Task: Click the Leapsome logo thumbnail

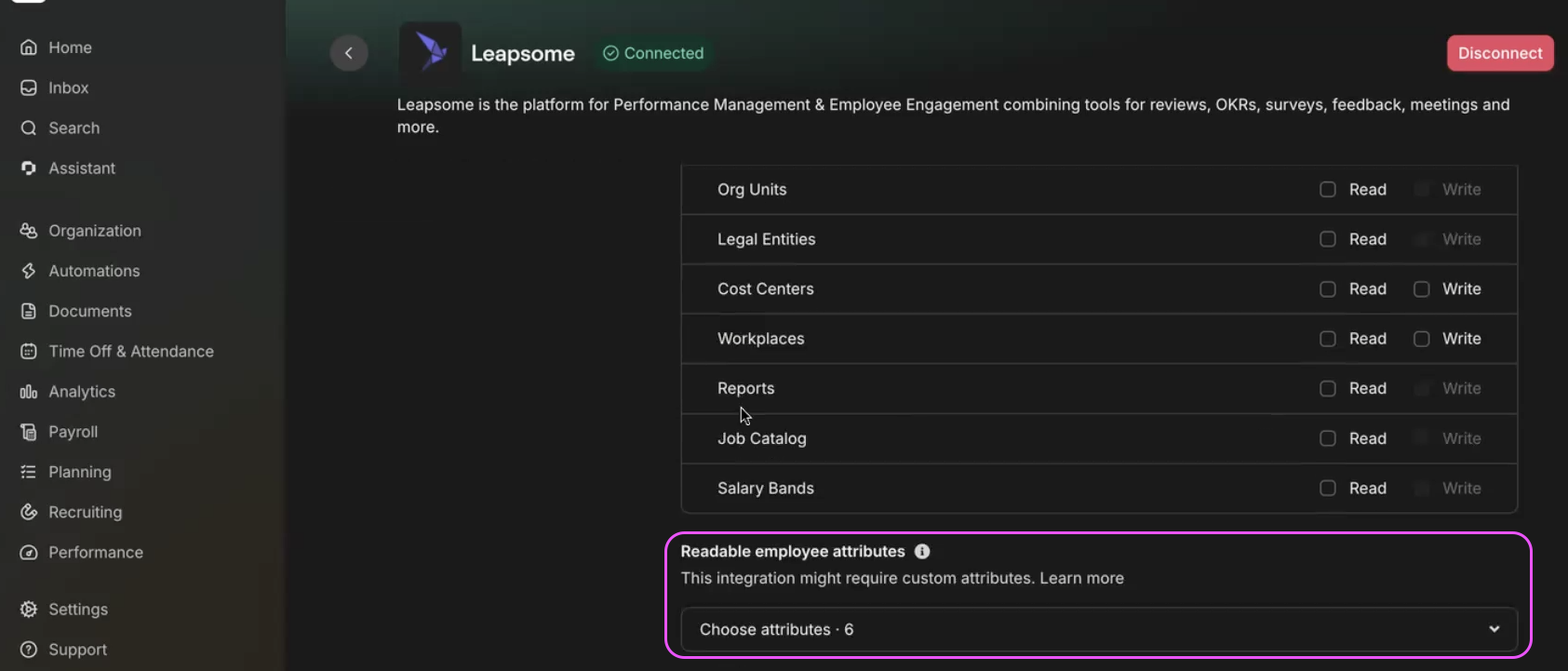Action: point(430,52)
